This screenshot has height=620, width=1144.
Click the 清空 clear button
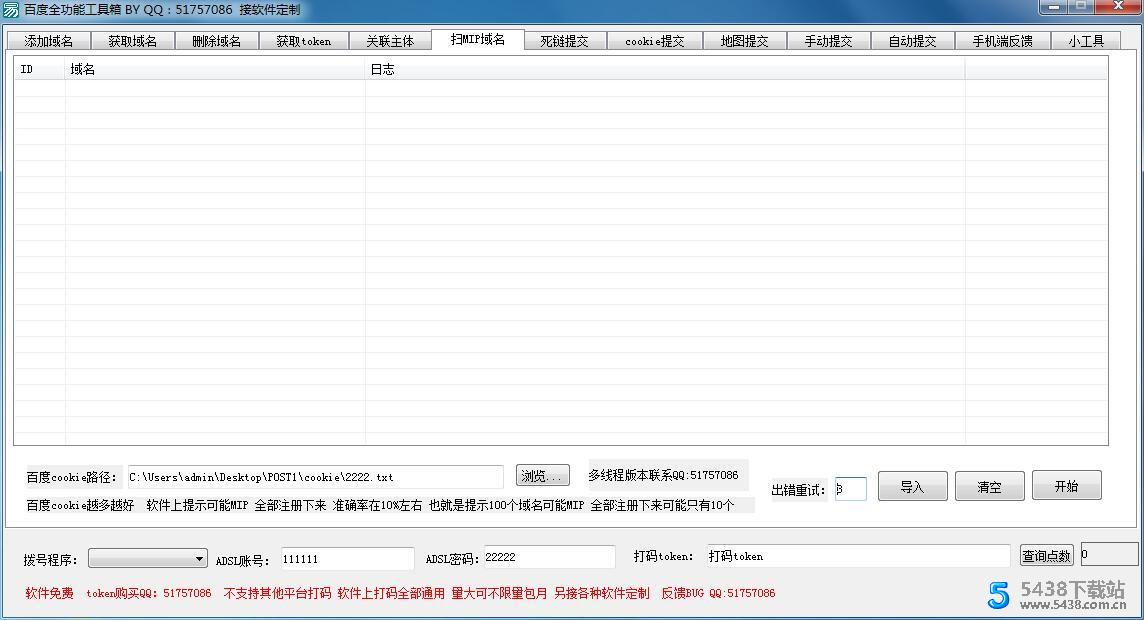(x=989, y=485)
